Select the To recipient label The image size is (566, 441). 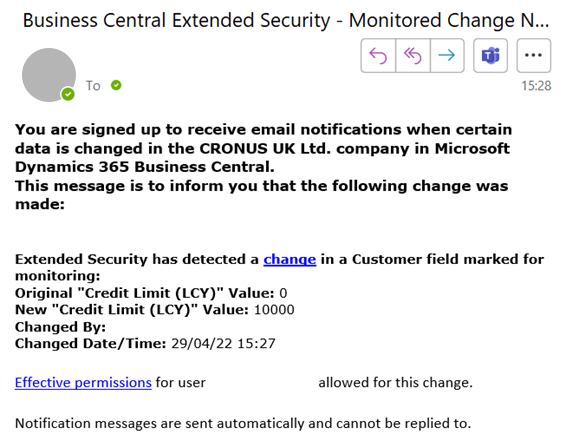tap(93, 86)
